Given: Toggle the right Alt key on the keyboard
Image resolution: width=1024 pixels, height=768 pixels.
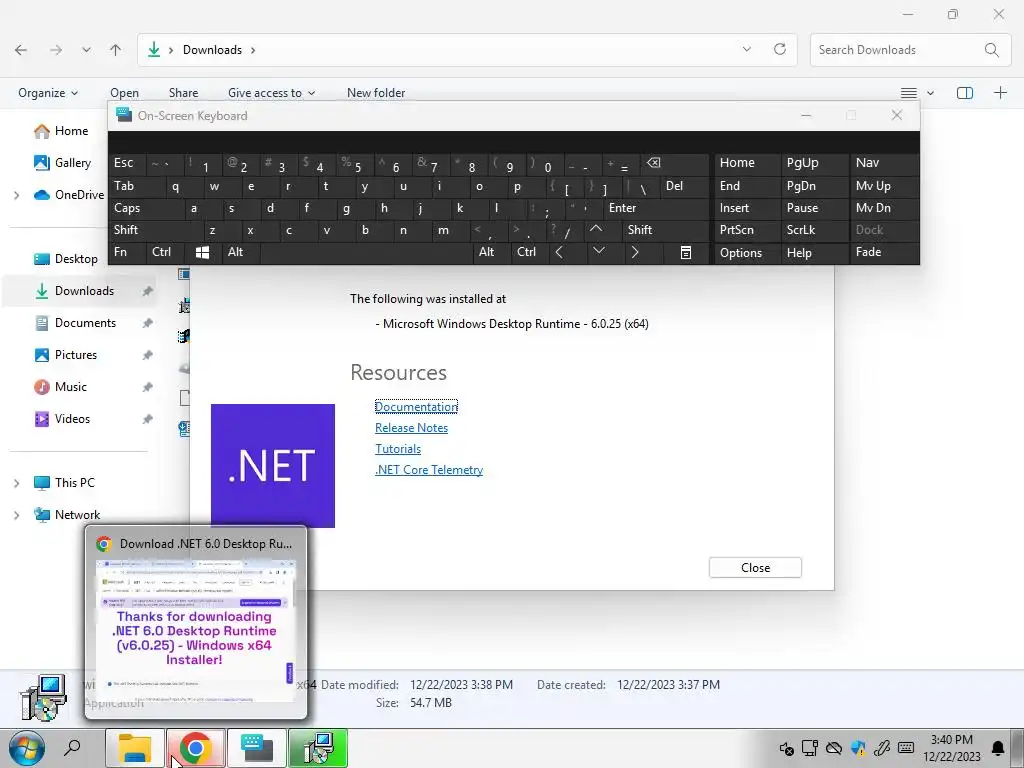Looking at the screenshot, I should coord(492,252).
